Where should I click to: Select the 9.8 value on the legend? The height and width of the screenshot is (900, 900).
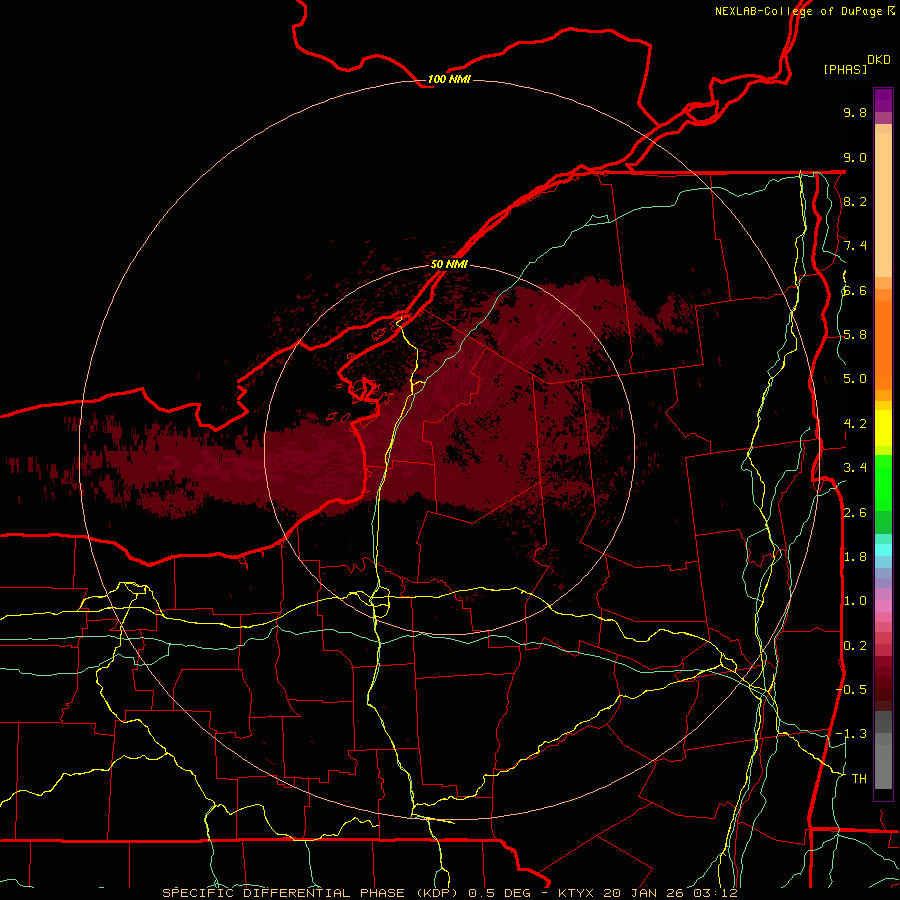[x=855, y=112]
